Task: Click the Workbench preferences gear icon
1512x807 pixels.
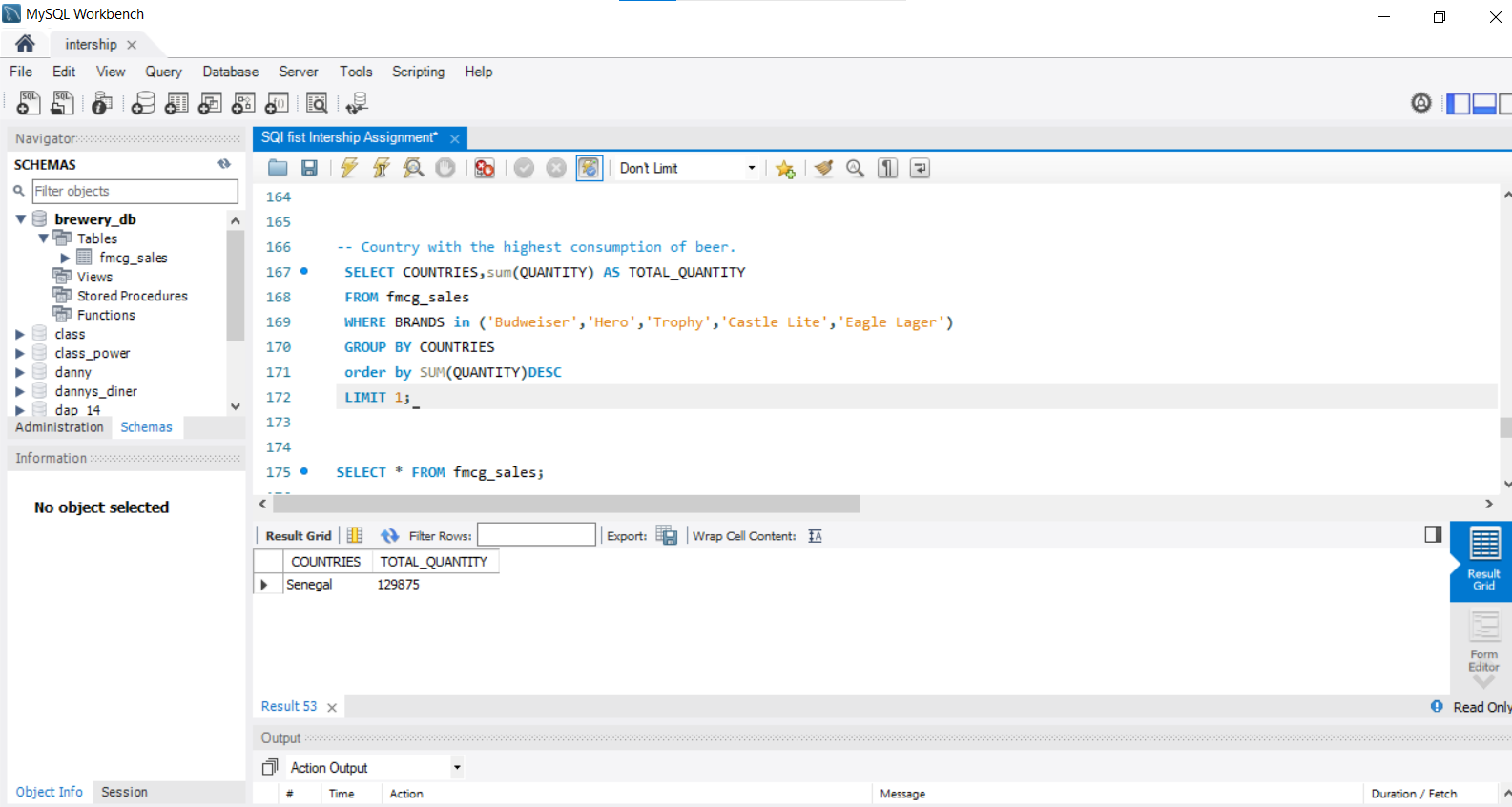Action: tap(1421, 103)
